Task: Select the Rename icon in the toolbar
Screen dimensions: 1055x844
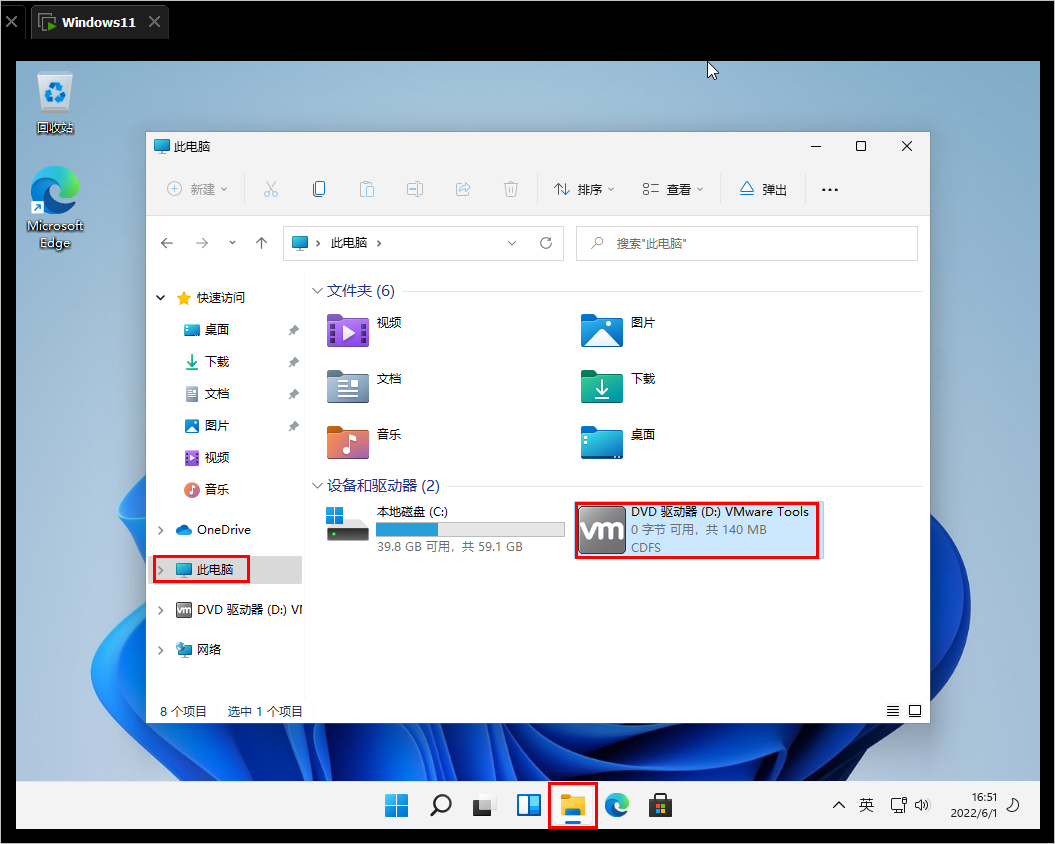Action: 414,189
